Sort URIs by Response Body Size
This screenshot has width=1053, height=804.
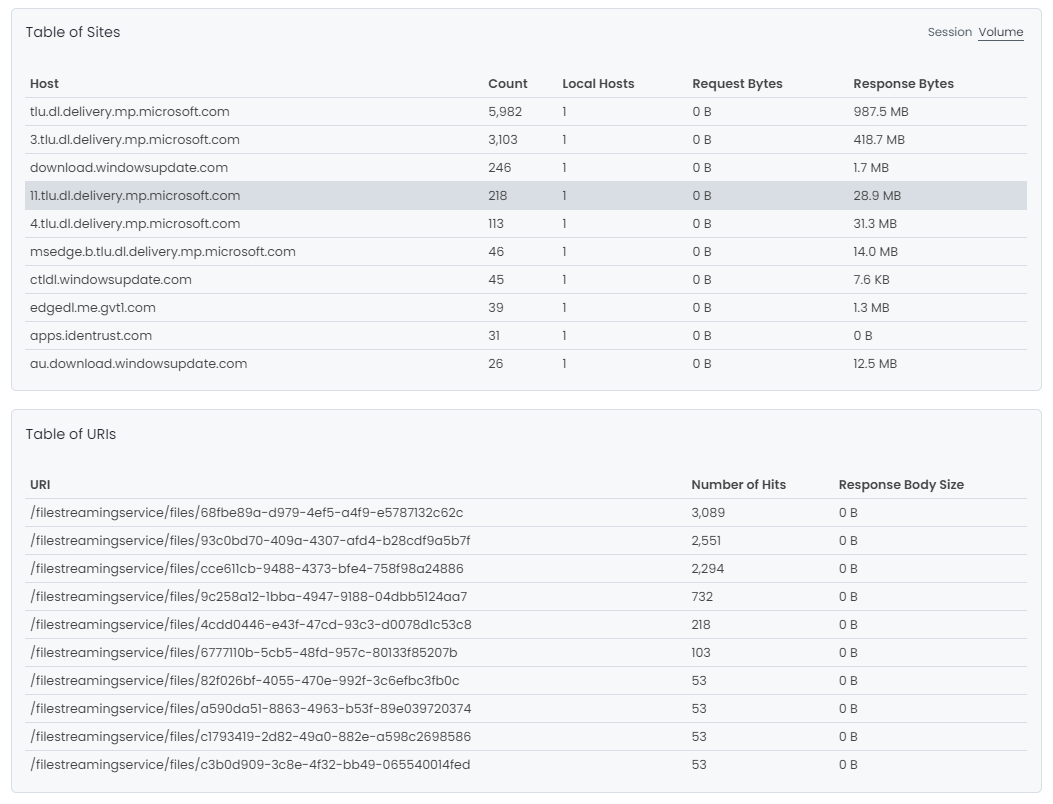[x=901, y=485]
